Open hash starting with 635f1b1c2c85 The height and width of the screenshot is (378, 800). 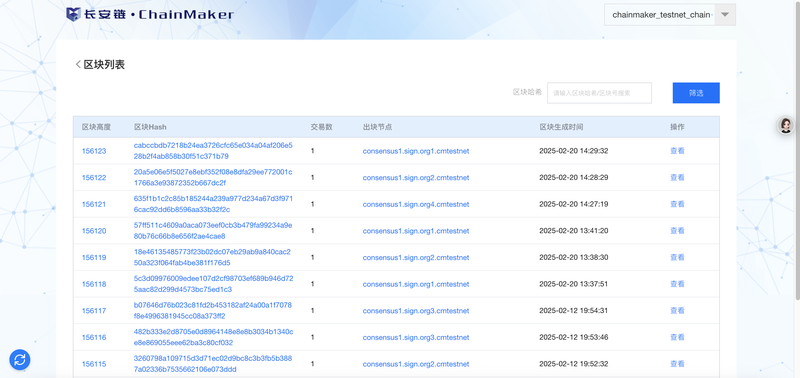pyautogui.click(x=213, y=204)
